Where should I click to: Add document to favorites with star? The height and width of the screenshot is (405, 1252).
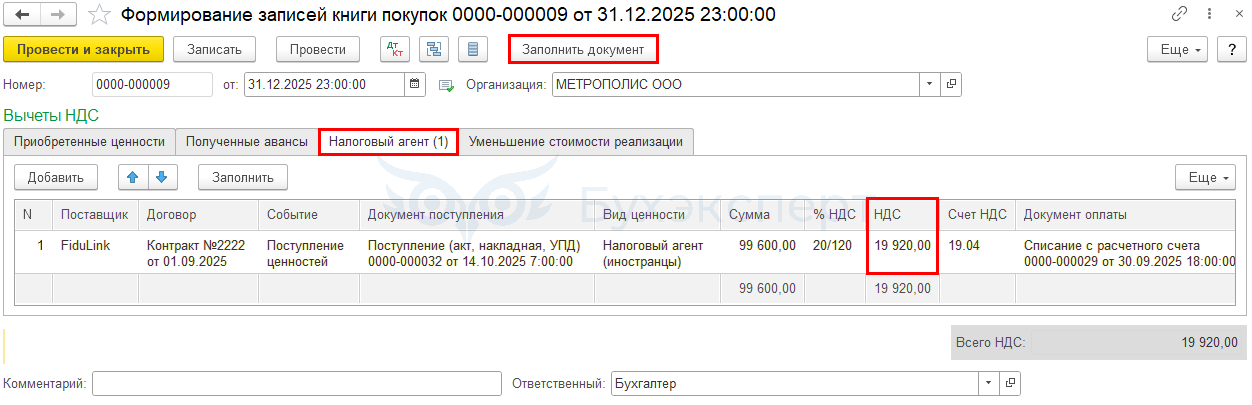(x=99, y=15)
